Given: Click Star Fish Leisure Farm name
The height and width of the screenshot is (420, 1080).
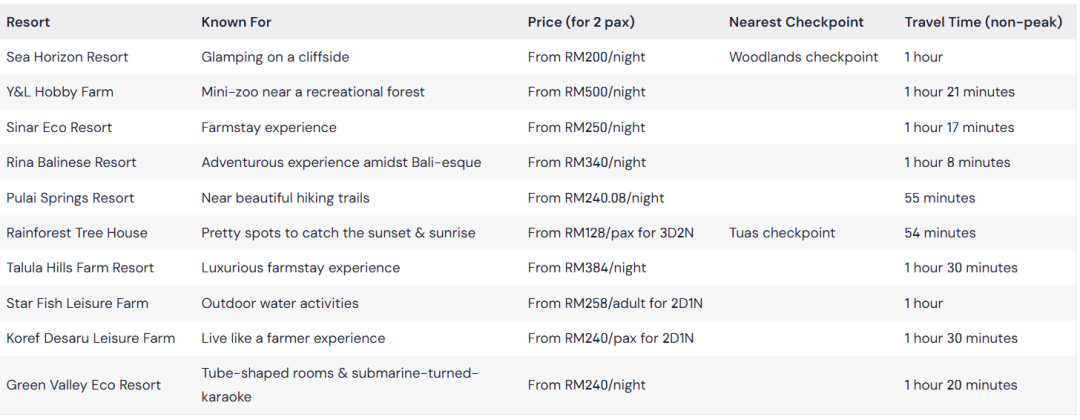Looking at the screenshot, I should coord(77,303).
